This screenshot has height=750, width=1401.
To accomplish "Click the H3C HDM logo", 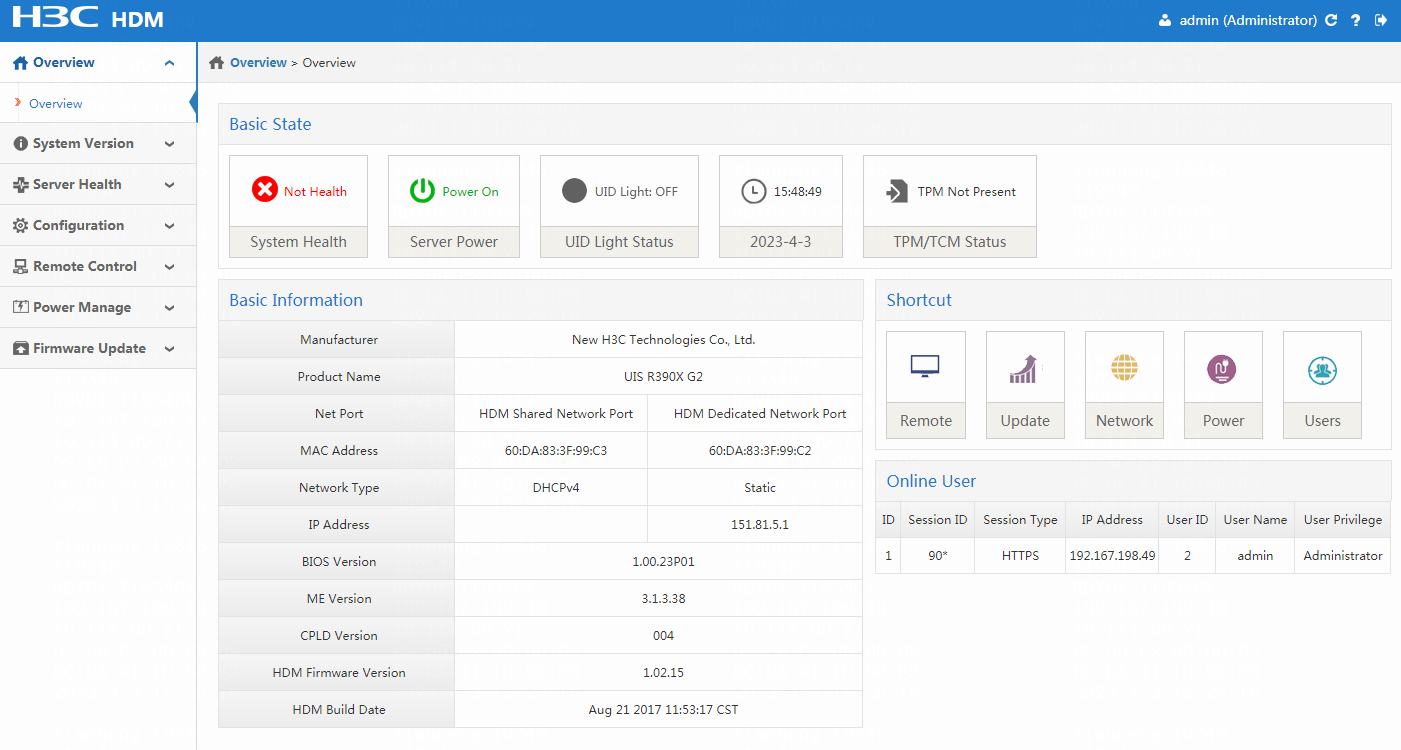I will tap(87, 18).
